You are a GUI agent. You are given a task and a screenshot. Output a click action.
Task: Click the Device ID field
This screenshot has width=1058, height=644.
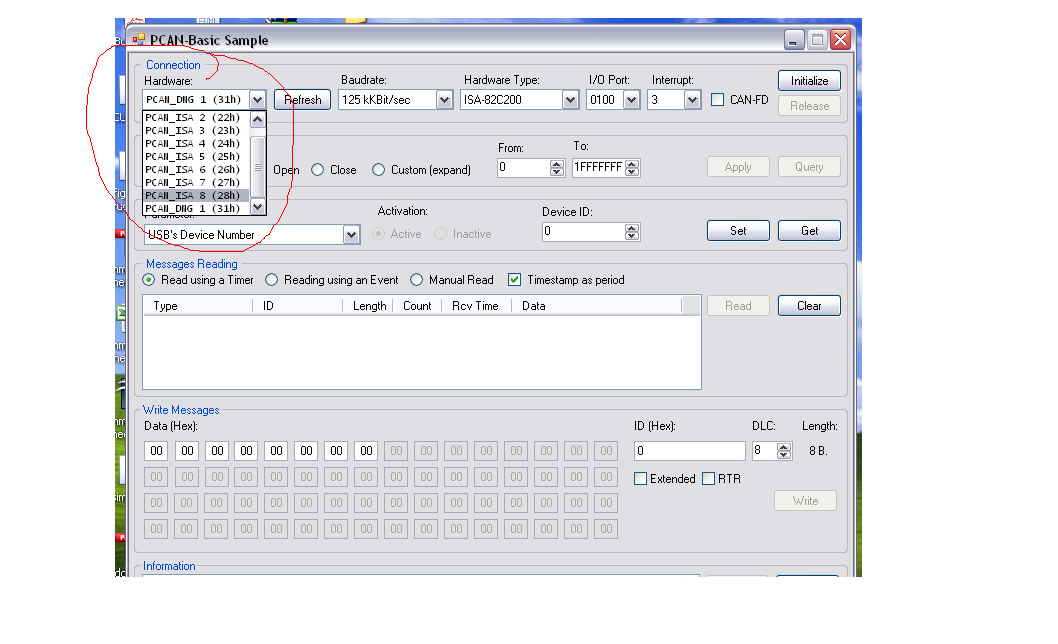(x=584, y=232)
